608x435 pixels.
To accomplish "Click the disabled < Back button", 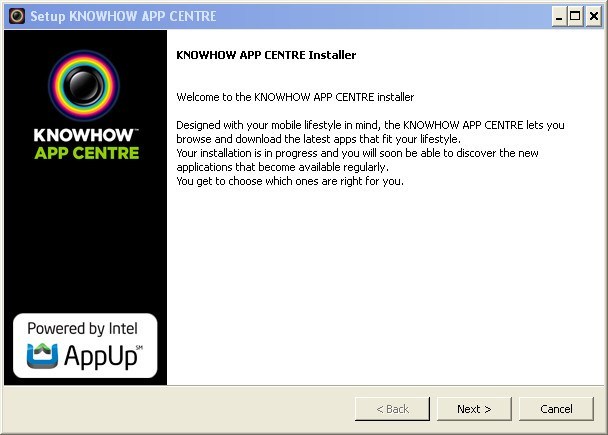I will pos(392,409).
